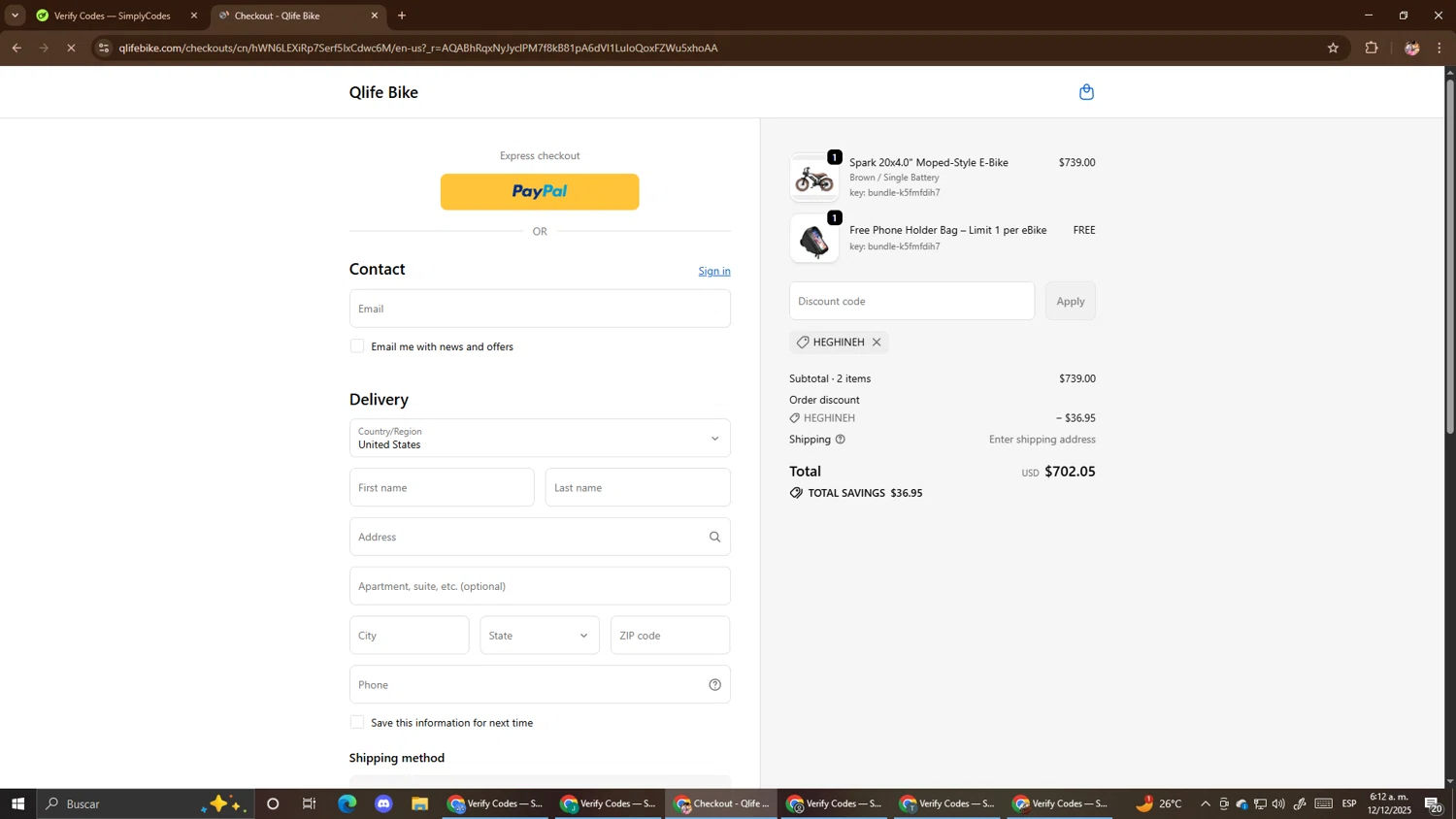
Task: Bookmark this page with star icon
Action: click(x=1333, y=48)
